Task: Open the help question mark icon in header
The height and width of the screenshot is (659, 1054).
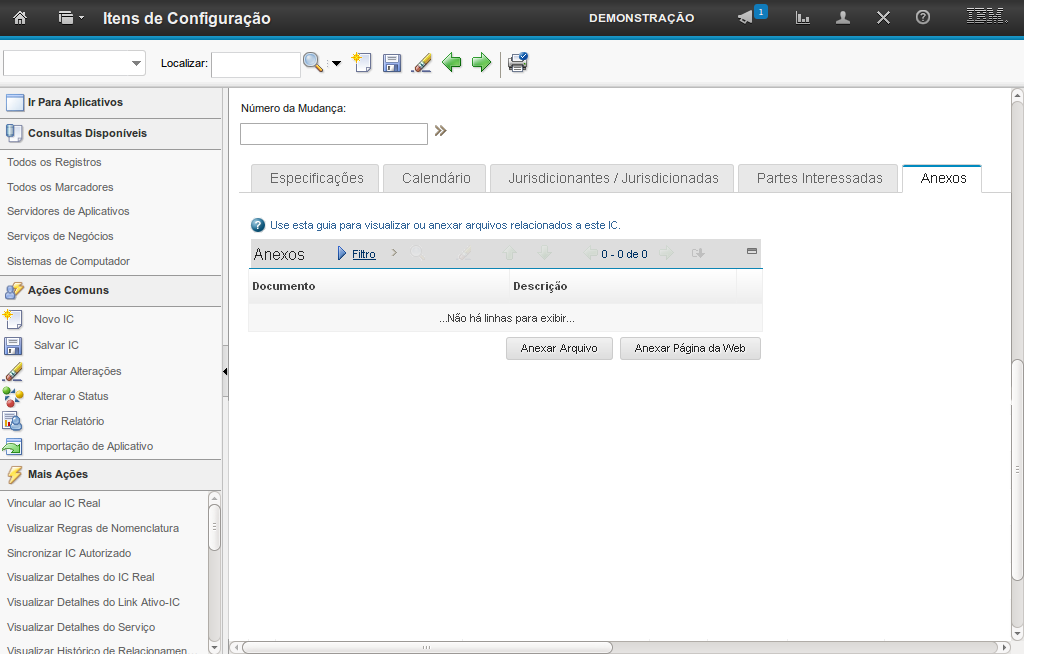Action: click(923, 18)
